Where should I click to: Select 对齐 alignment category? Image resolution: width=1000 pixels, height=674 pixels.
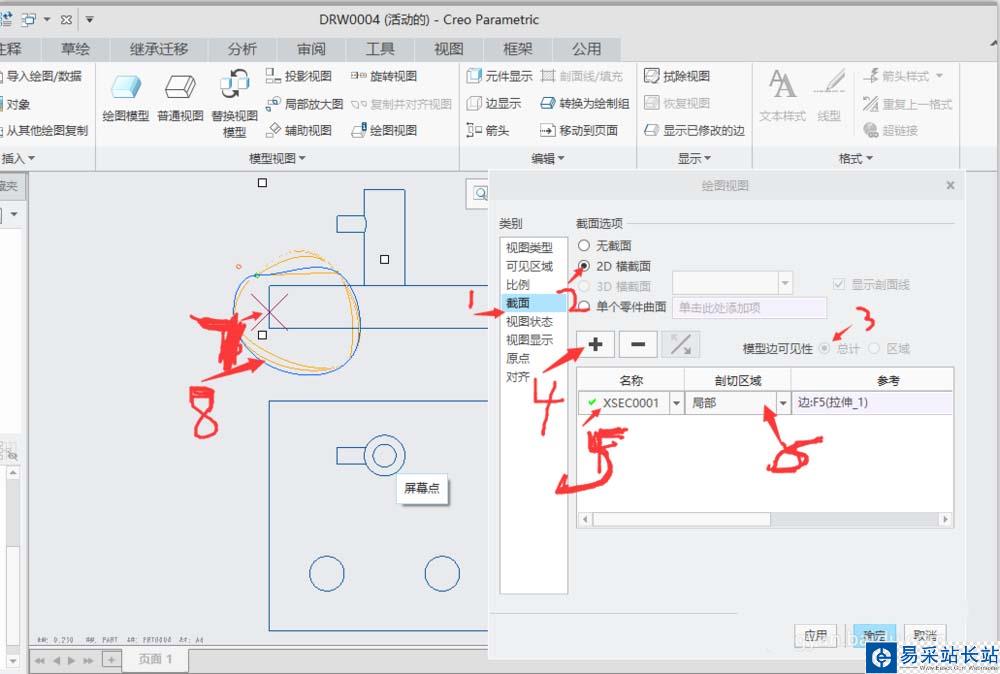(533, 377)
